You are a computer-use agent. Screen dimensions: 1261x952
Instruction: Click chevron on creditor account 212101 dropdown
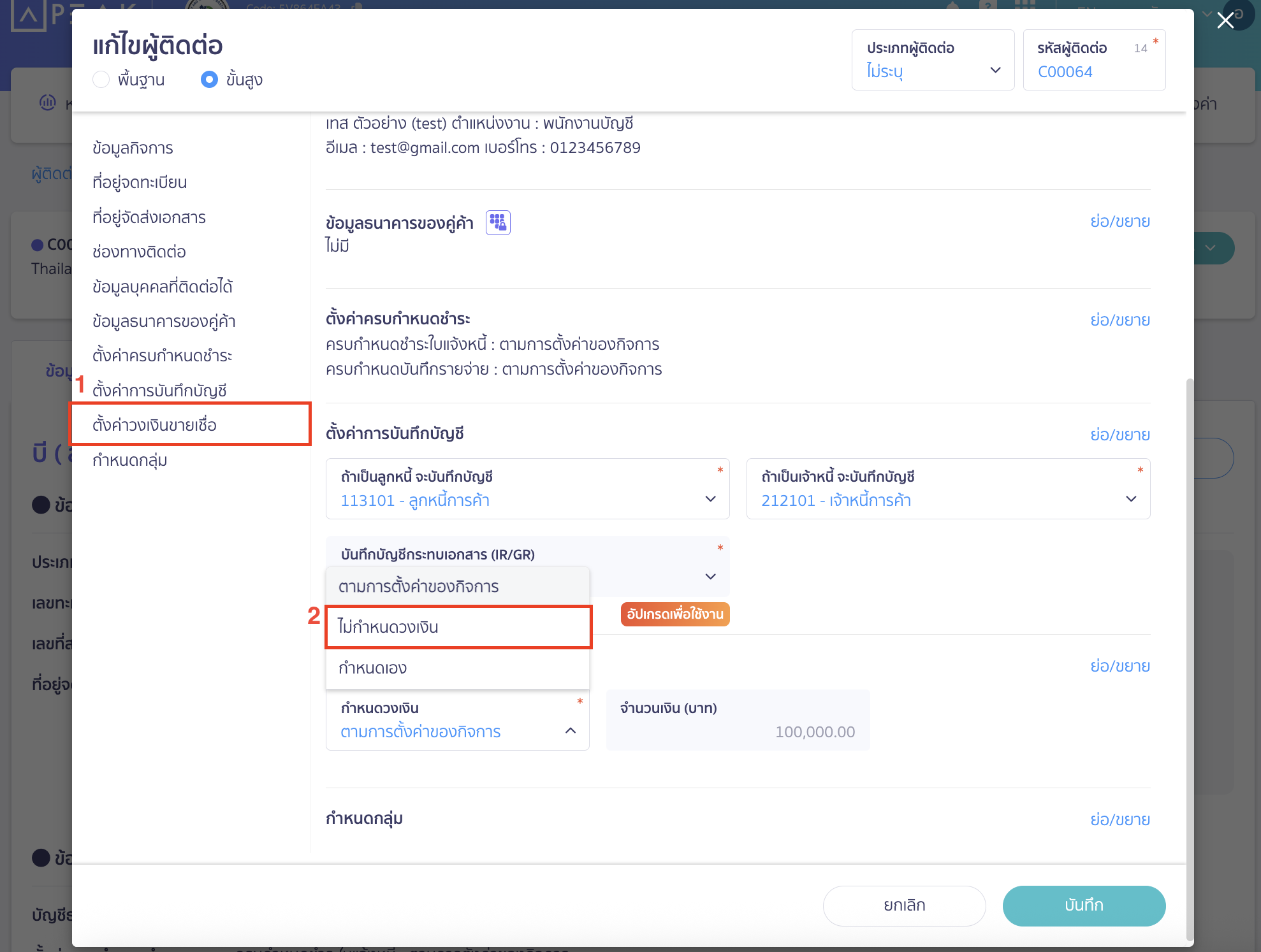[1130, 499]
